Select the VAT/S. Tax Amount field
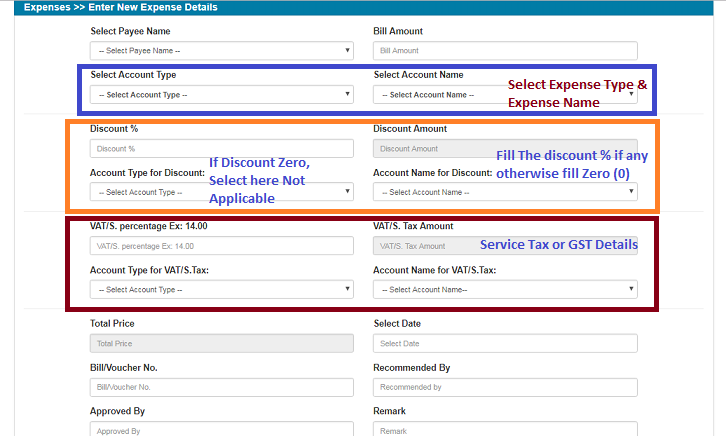The width and height of the screenshot is (726, 436). [x=422, y=245]
